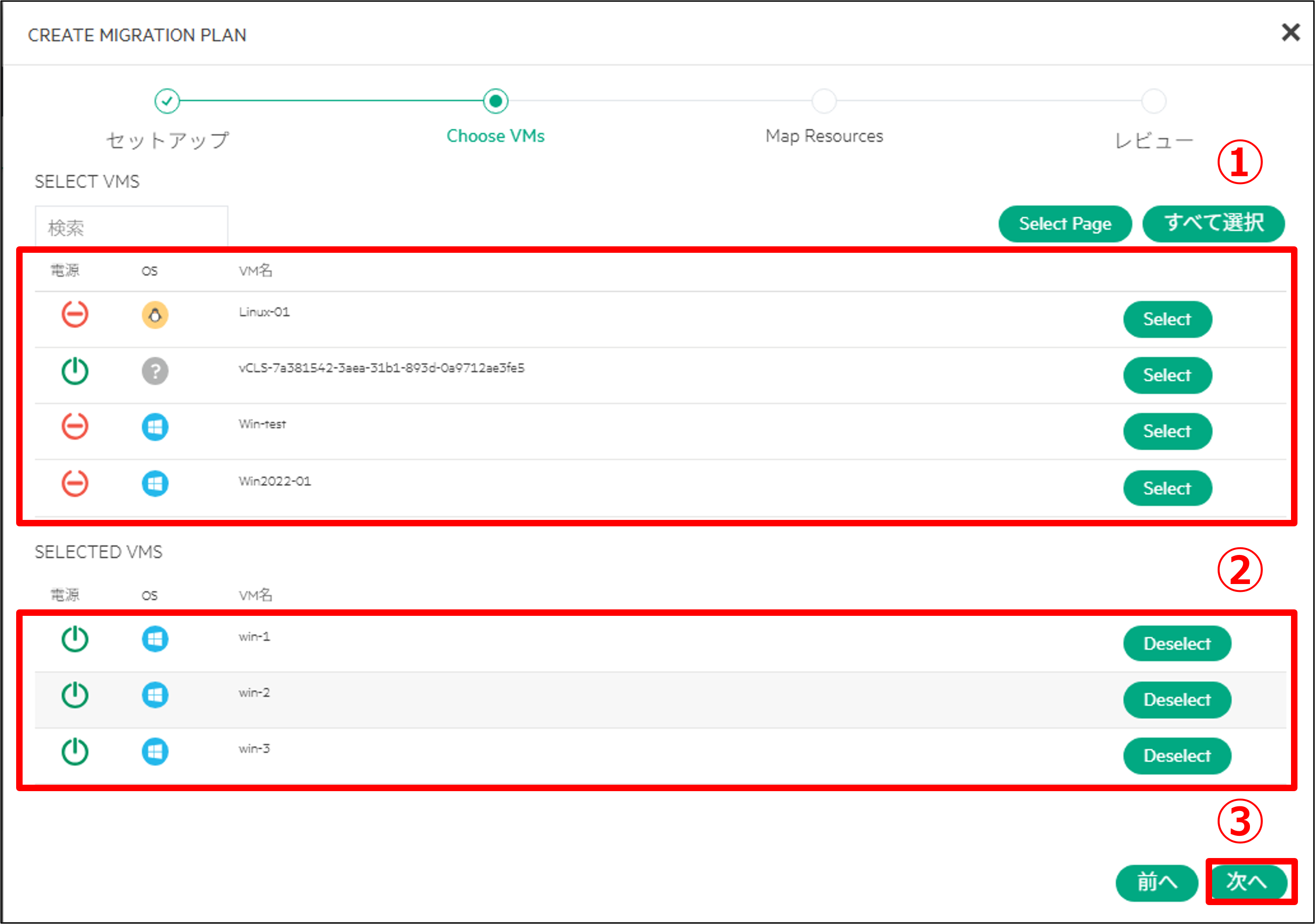Click the Windows OS icon for Win-test
This screenshot has width=1315, height=924.
tap(155, 427)
